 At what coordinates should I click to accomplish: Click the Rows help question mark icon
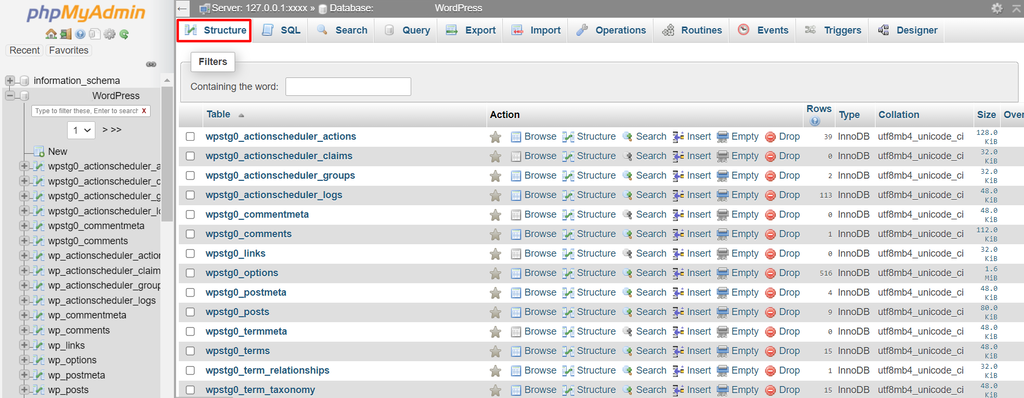click(x=814, y=121)
